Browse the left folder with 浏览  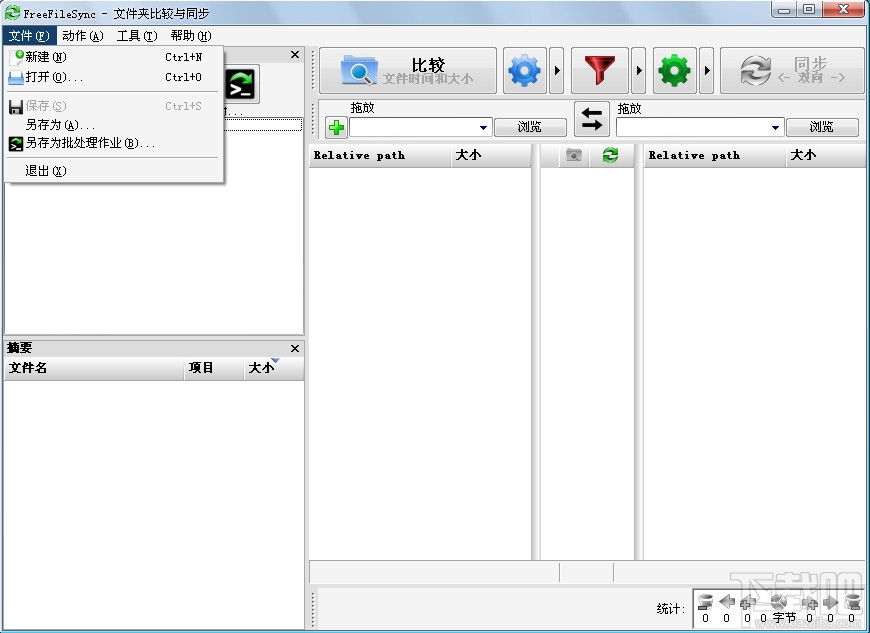pyautogui.click(x=530, y=127)
